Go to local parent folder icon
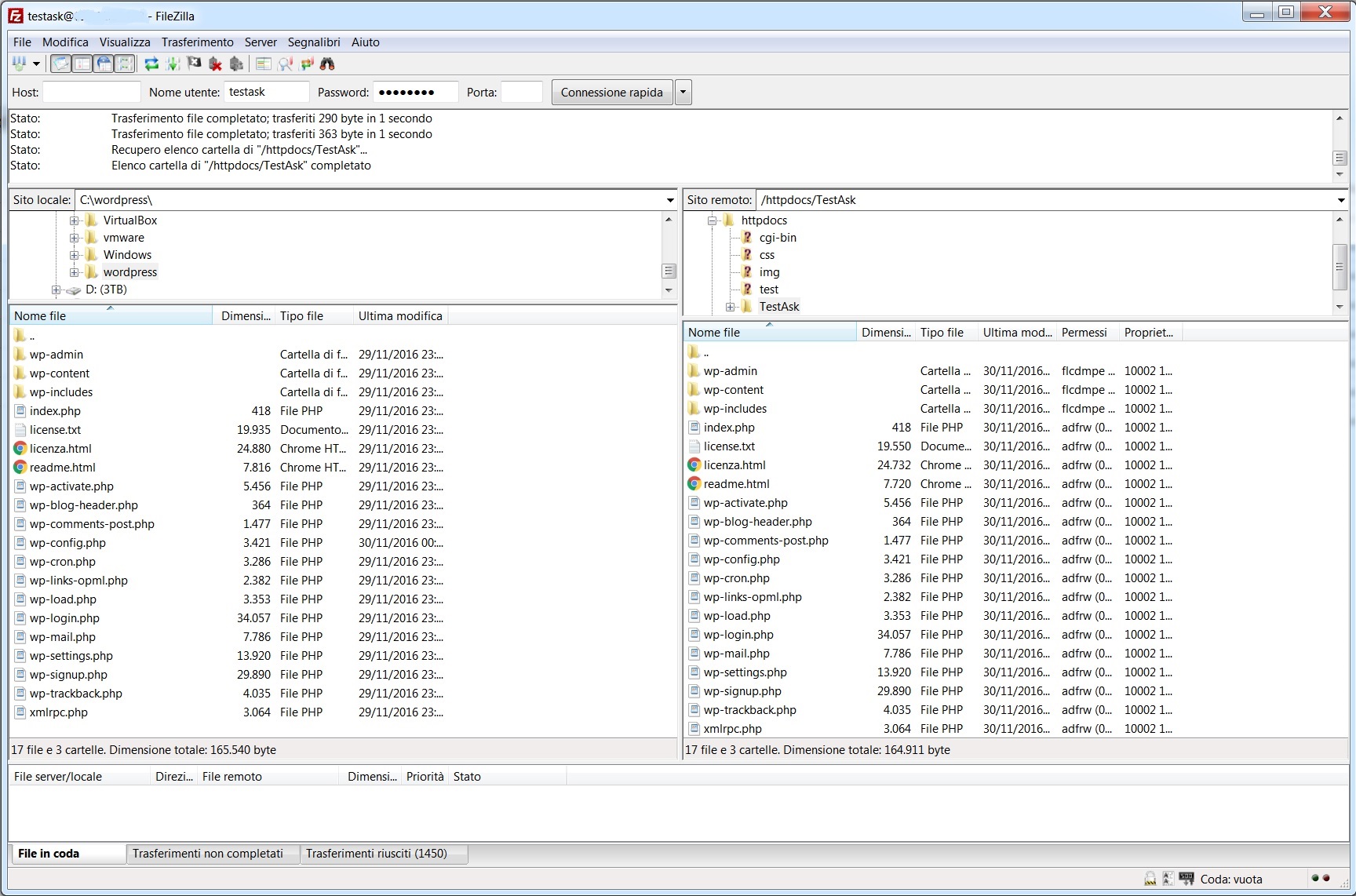 (20, 336)
